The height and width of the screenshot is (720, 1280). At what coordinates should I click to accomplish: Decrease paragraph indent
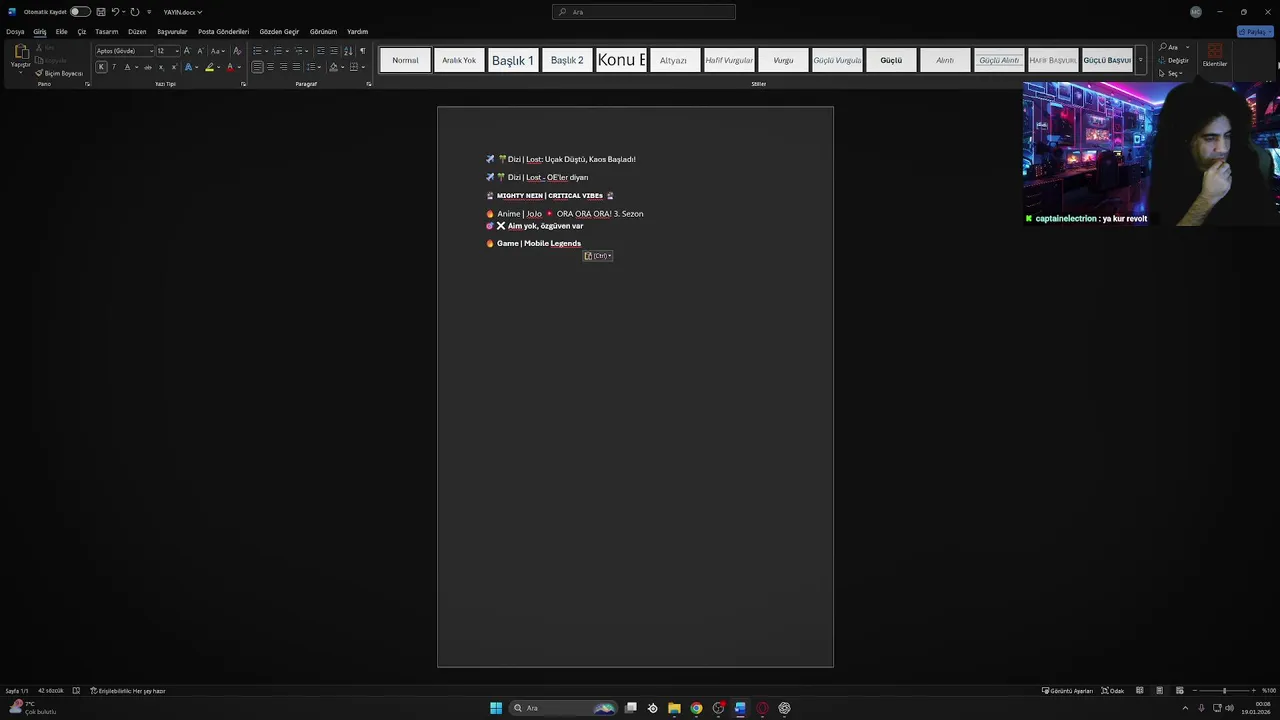click(x=320, y=51)
